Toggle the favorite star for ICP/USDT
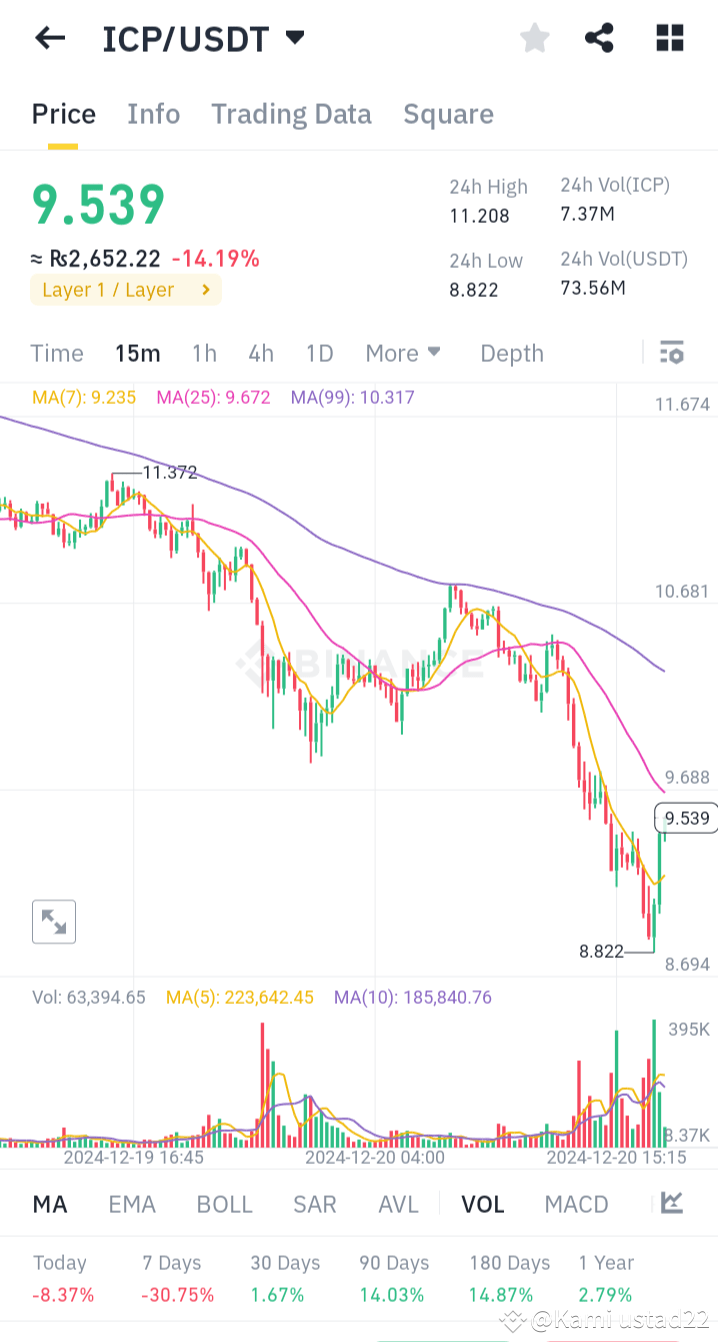 pos(535,38)
